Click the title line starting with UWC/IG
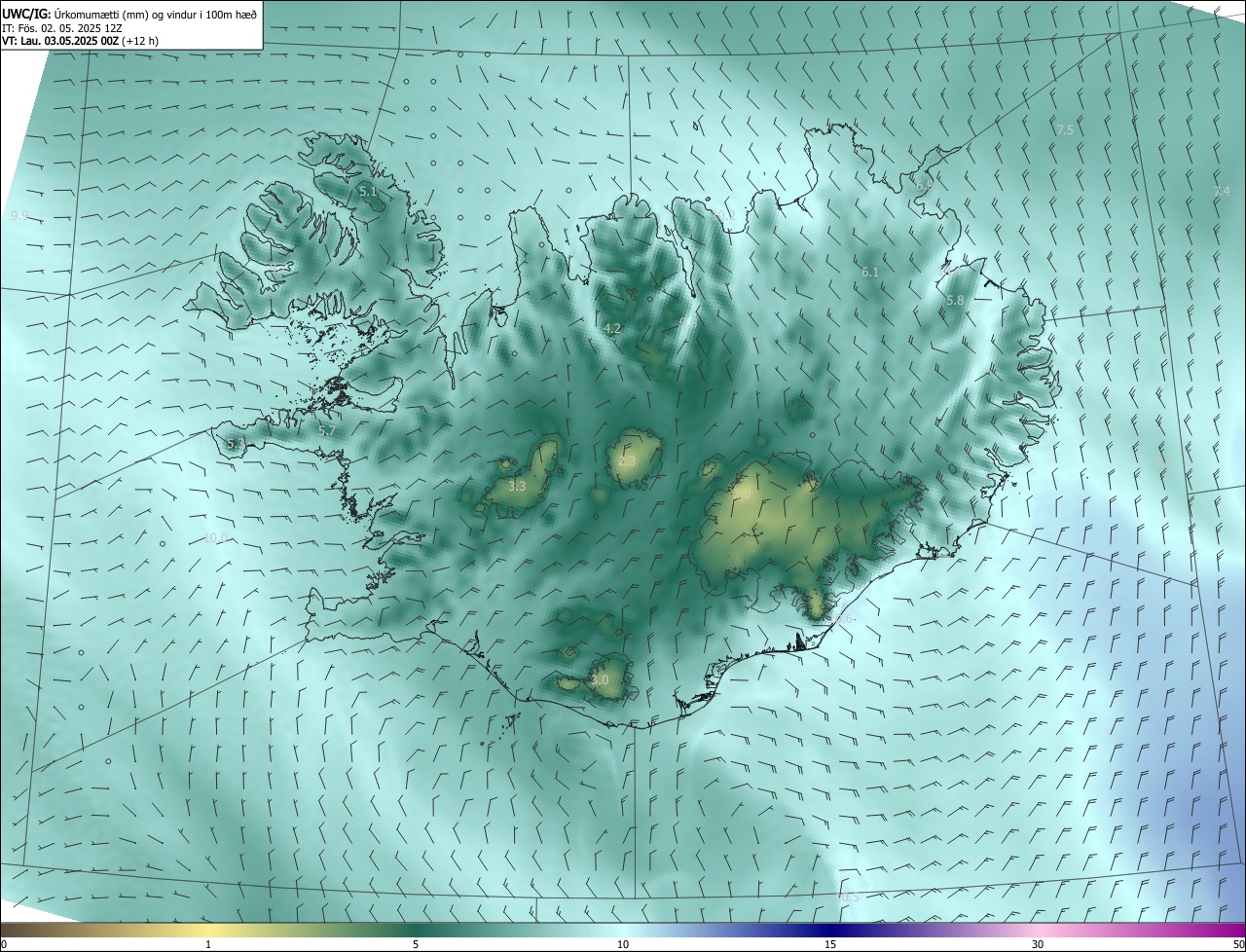Screen dimensions: 1246x952 tap(130, 14)
